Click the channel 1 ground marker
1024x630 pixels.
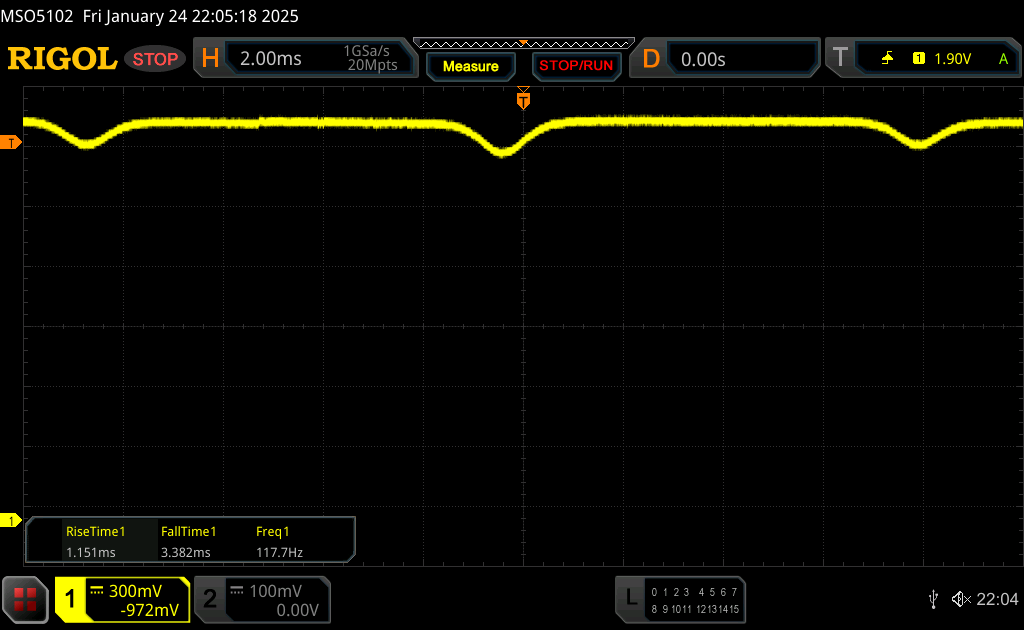[10, 520]
